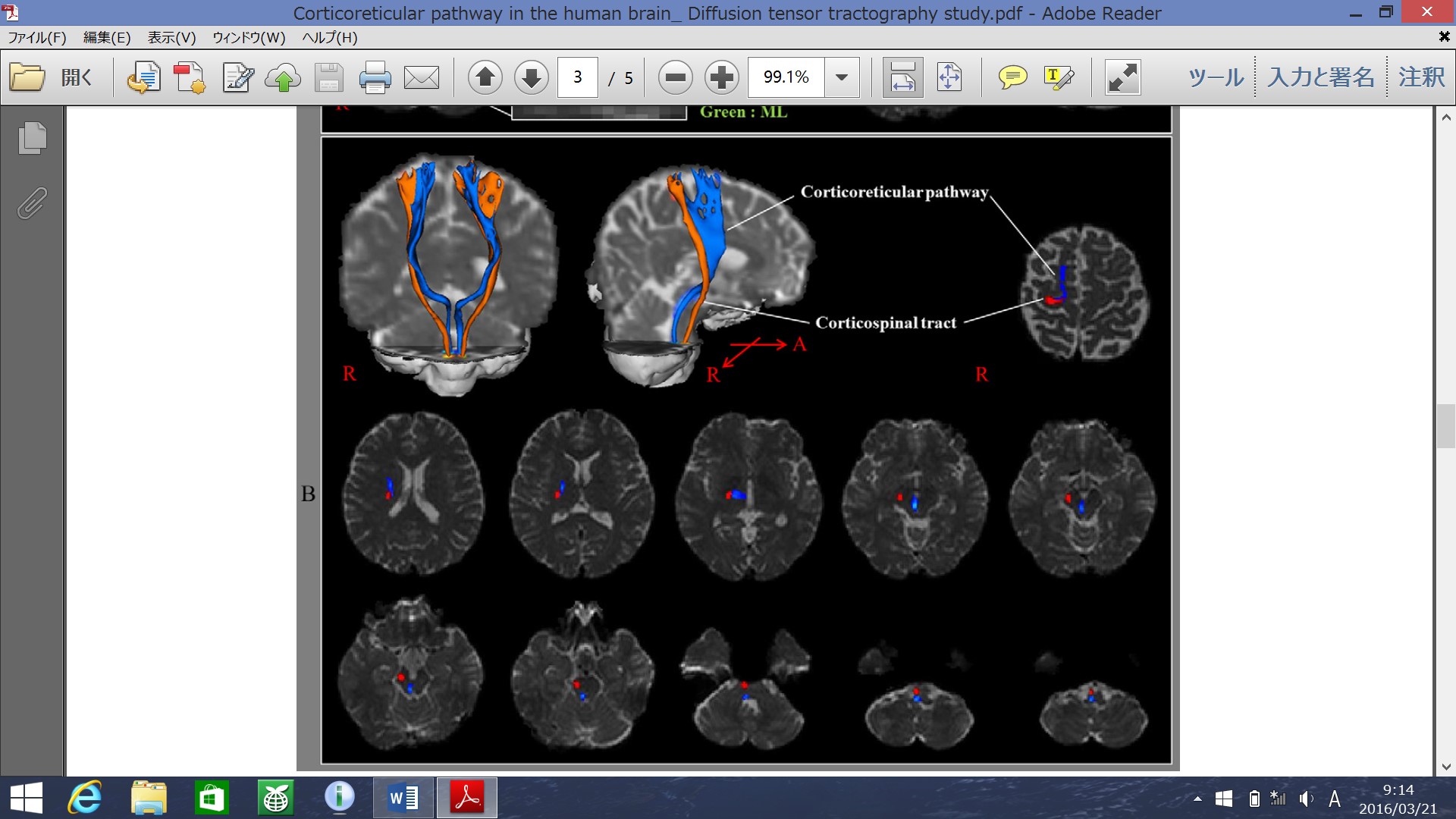
Task: Switch to read mode expand icon
Action: click(1122, 77)
